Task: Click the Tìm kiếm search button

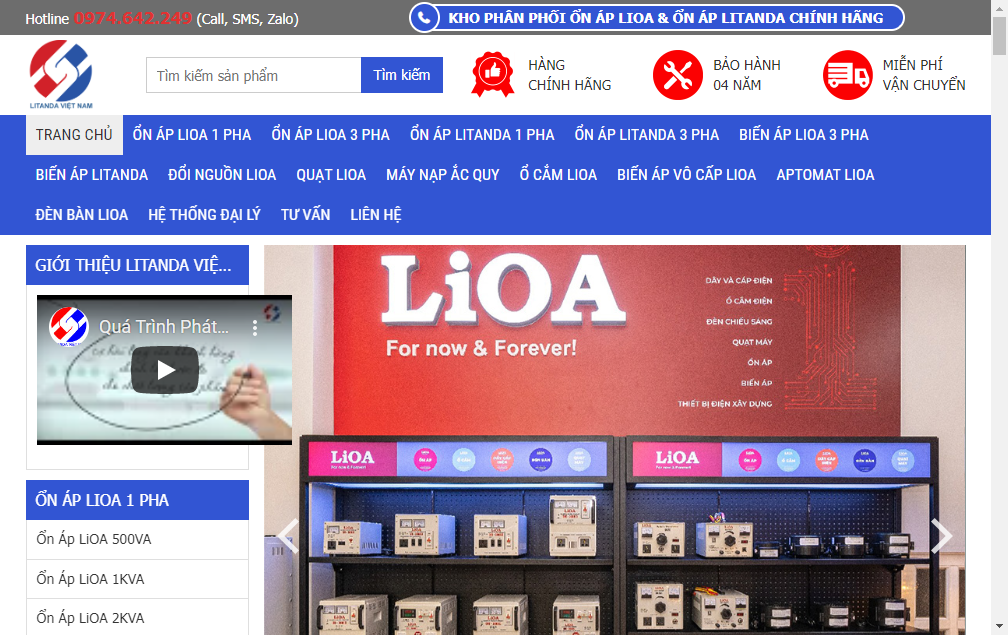Action: click(402, 75)
